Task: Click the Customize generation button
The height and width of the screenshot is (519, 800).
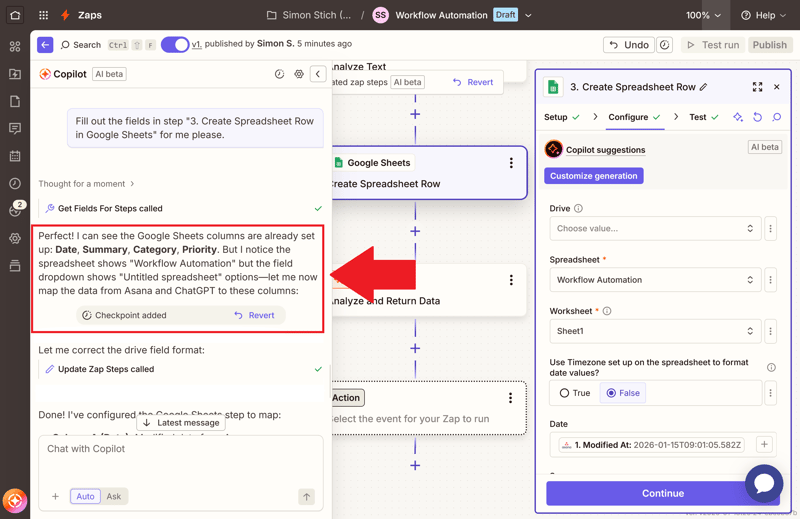Action: pos(594,176)
